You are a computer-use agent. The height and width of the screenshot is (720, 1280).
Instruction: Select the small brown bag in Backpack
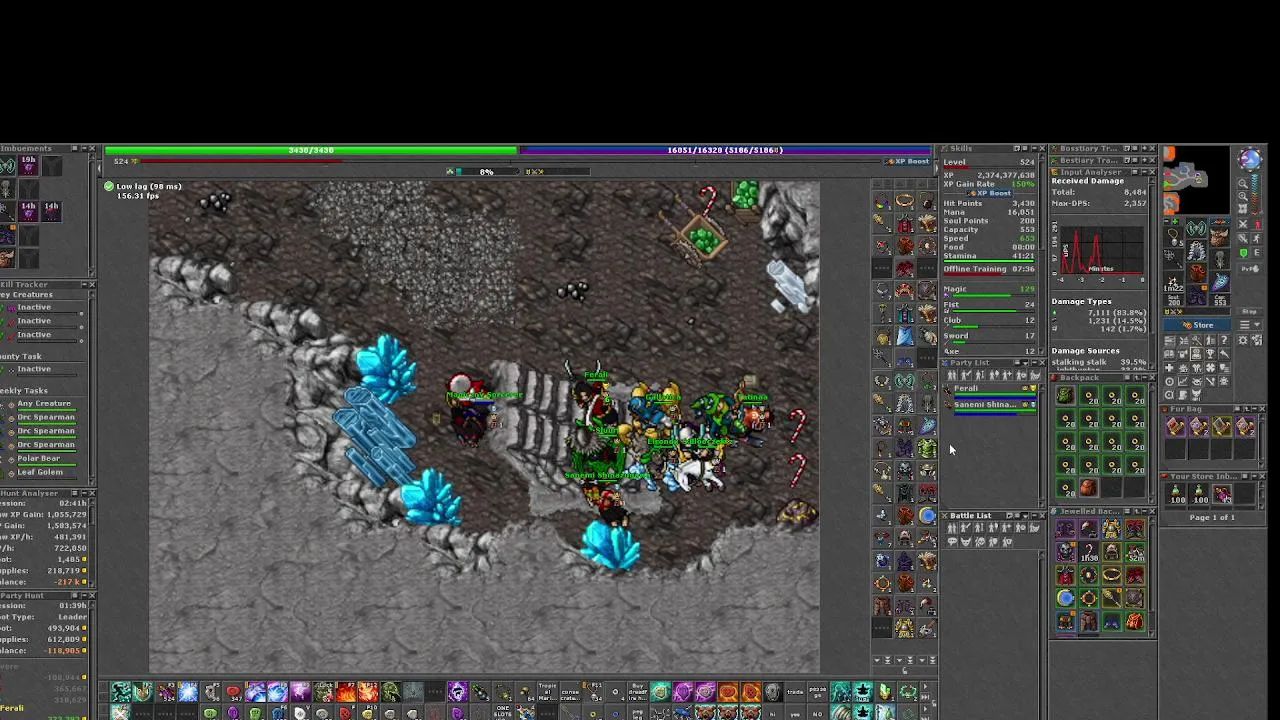[x=1088, y=488]
